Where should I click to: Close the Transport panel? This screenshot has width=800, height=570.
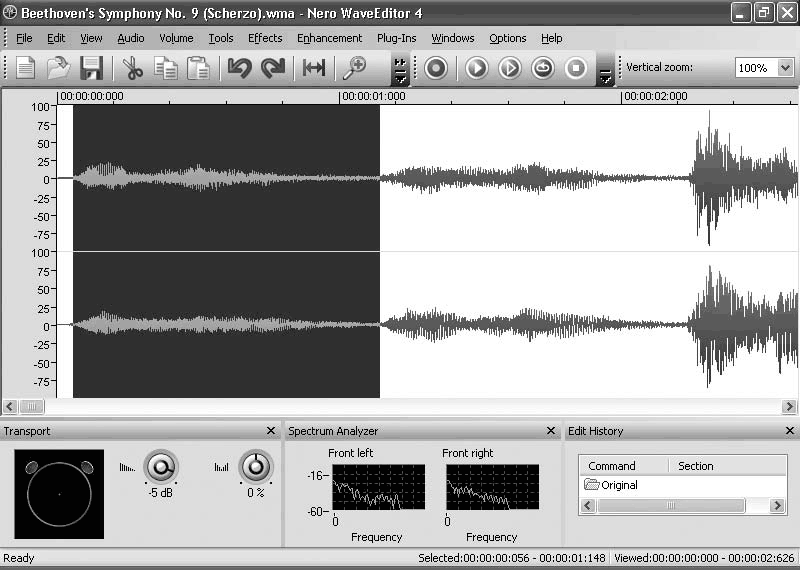click(271, 431)
